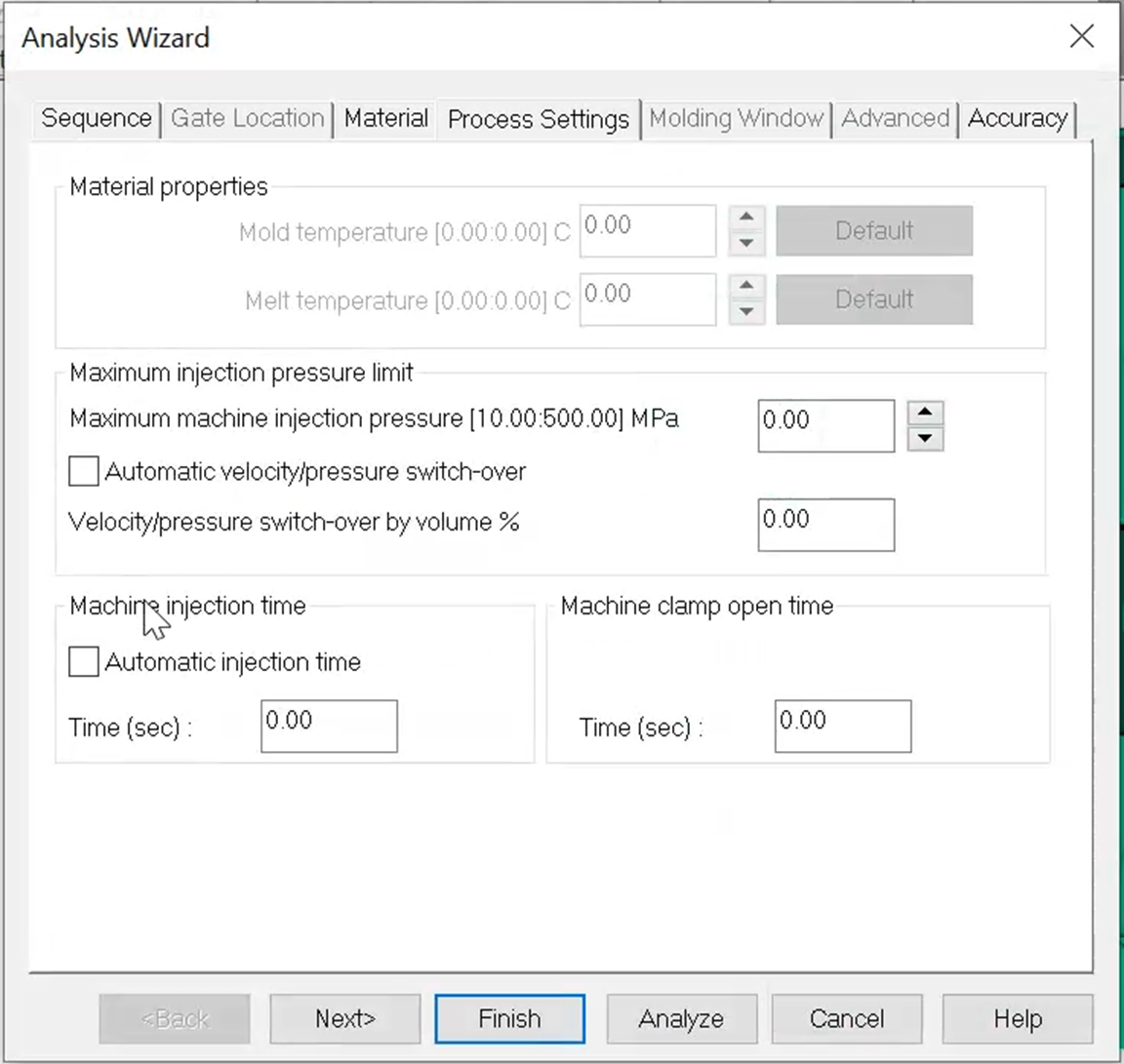Viewport: 1124px width, 1064px height.
Task: Decrement melt temperature using down arrow
Action: tap(745, 310)
